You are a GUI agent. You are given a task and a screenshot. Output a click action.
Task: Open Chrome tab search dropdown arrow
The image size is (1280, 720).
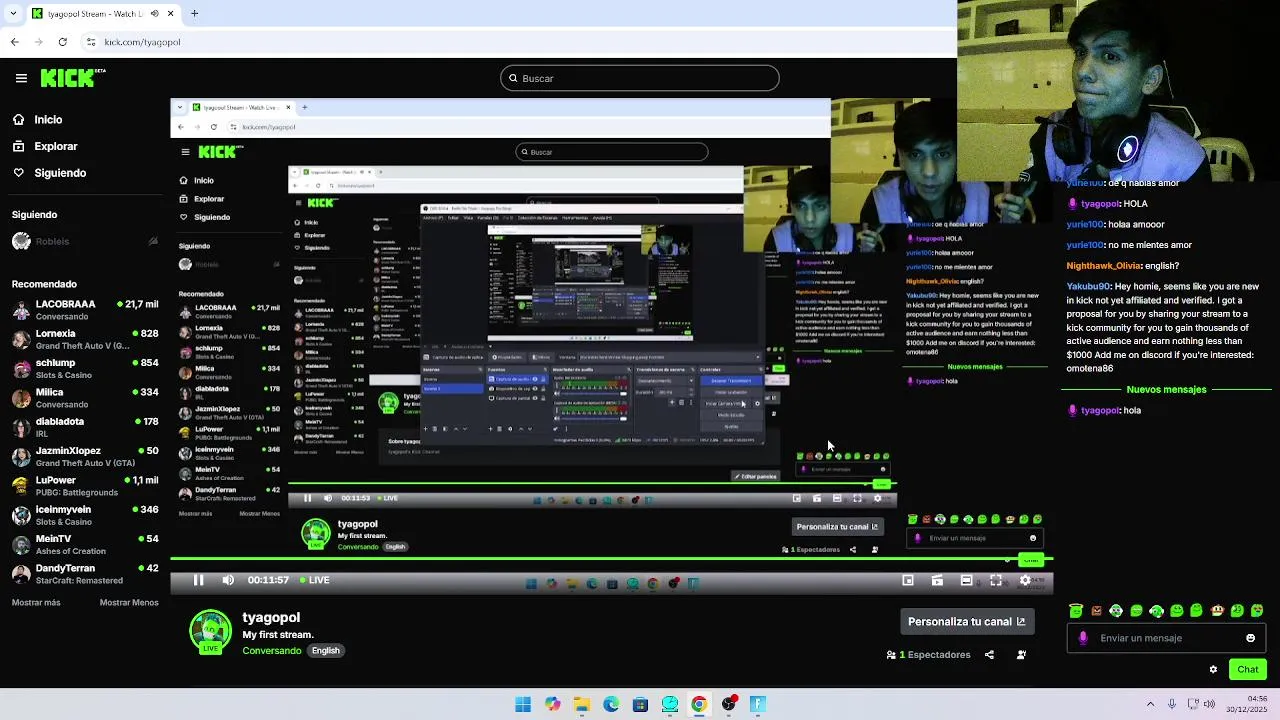(13, 13)
